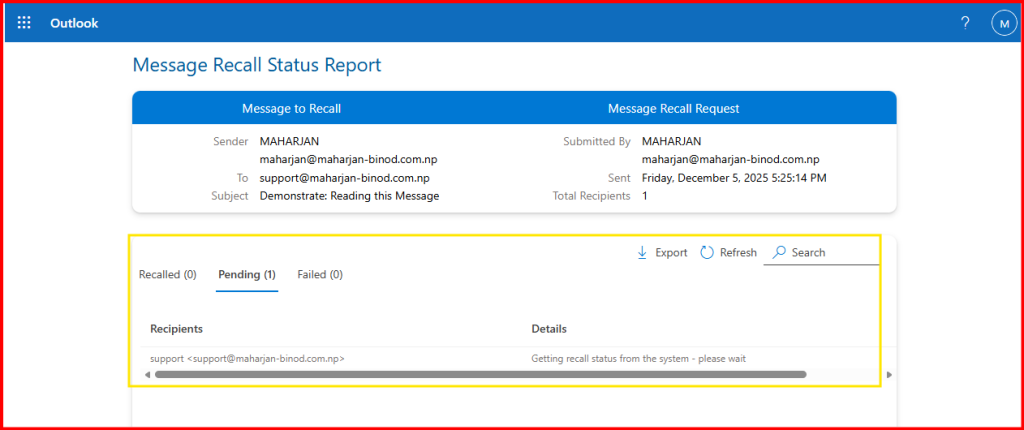Open the Failed (0) tab

tap(320, 274)
